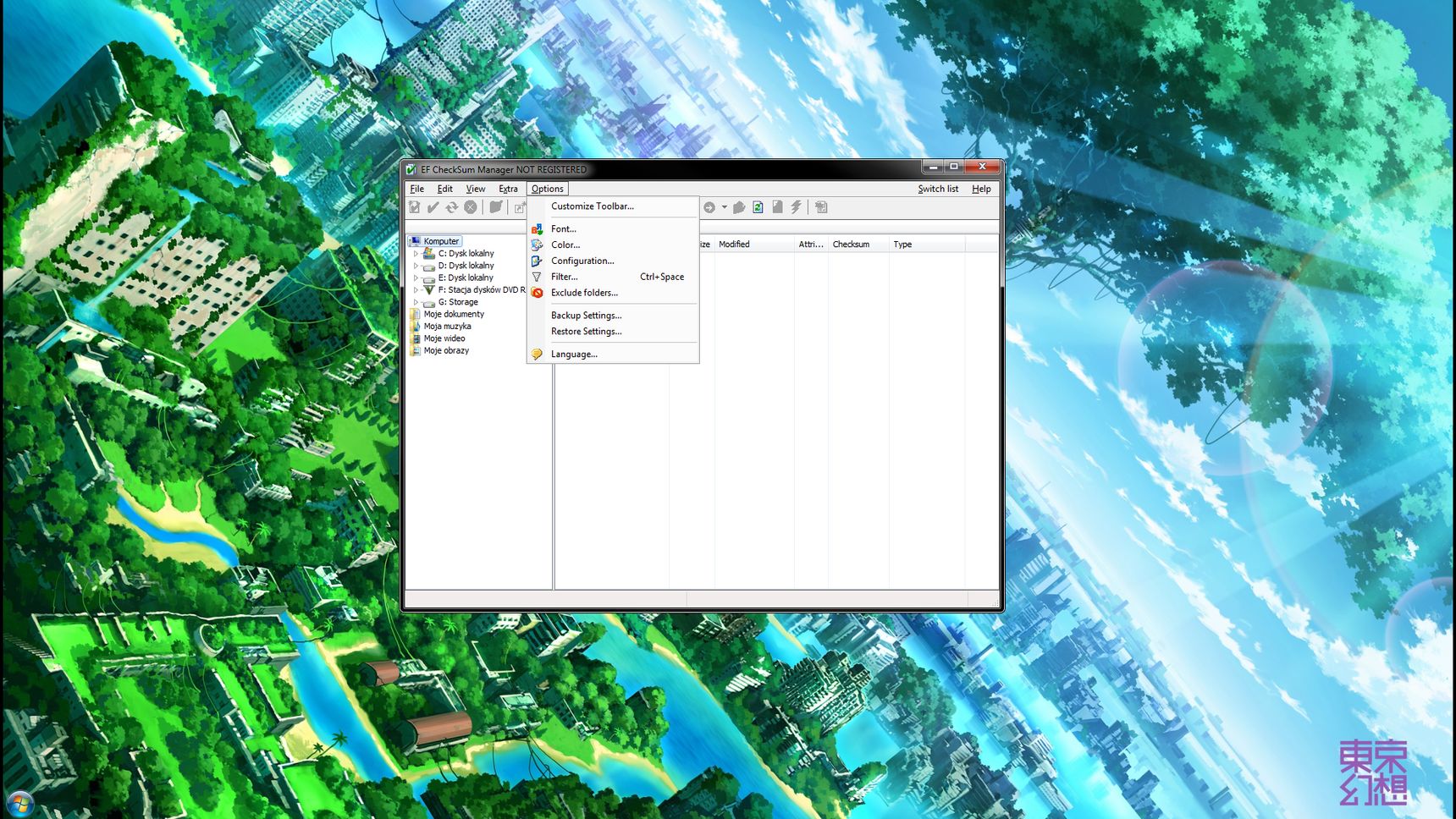
Task: Open the small arrow dropdown beside round arrow
Action: 724,207
